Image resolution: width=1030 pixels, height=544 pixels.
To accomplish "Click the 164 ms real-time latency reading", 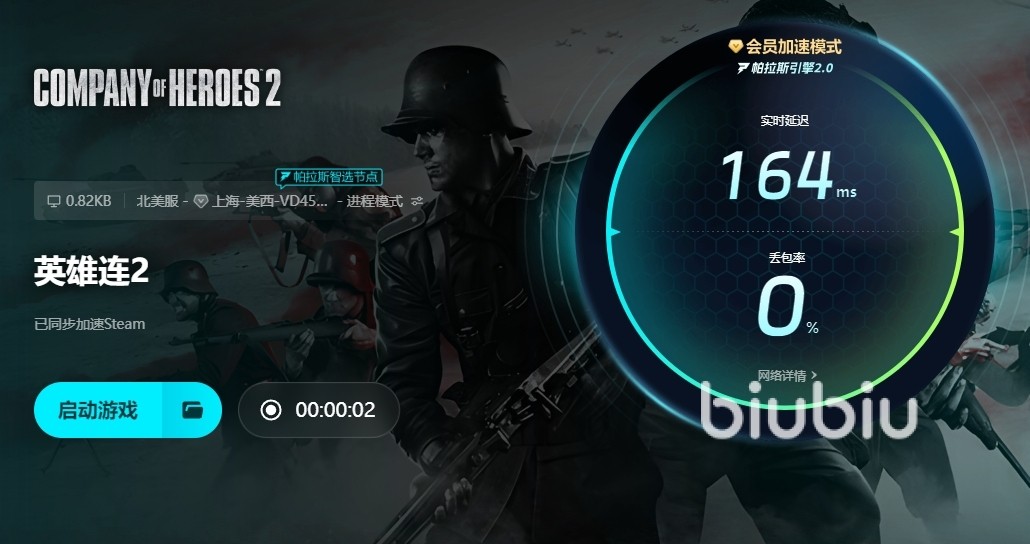I will point(788,175).
